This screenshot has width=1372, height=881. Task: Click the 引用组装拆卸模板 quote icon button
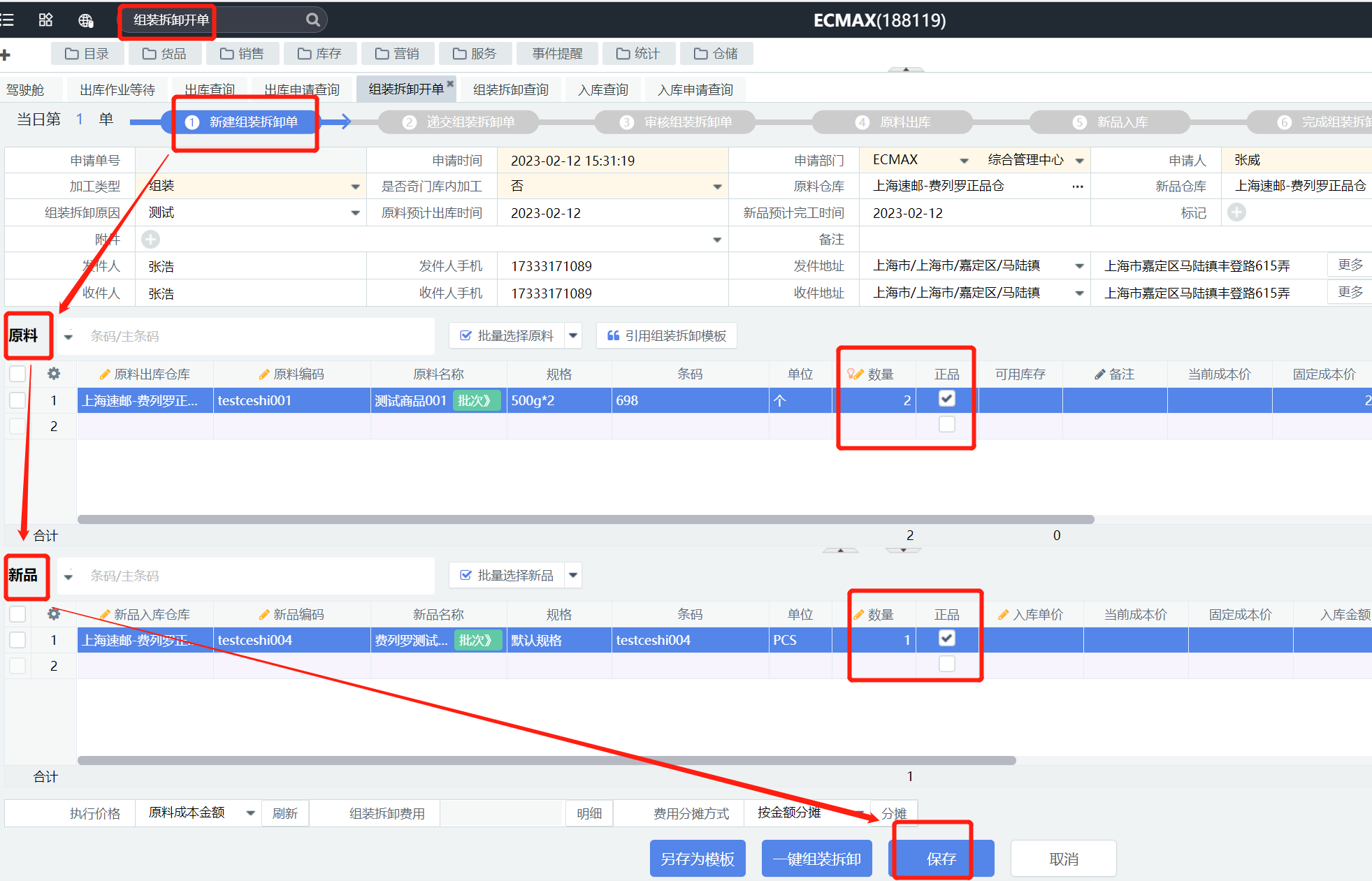(667, 336)
